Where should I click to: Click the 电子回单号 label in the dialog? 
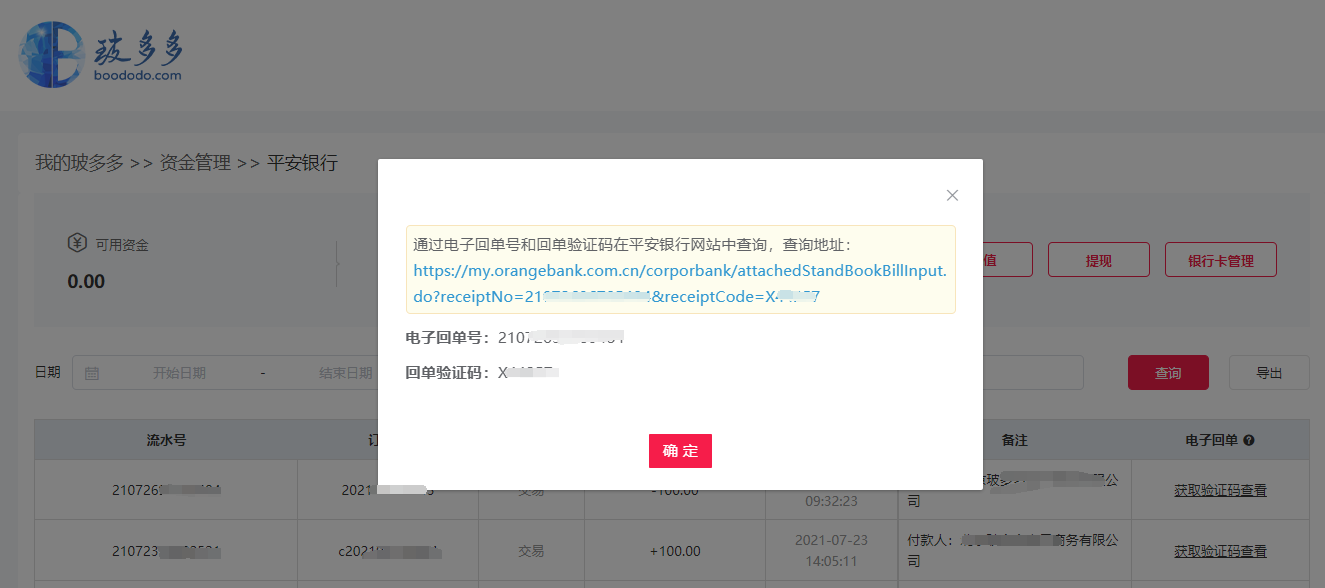[447, 338]
